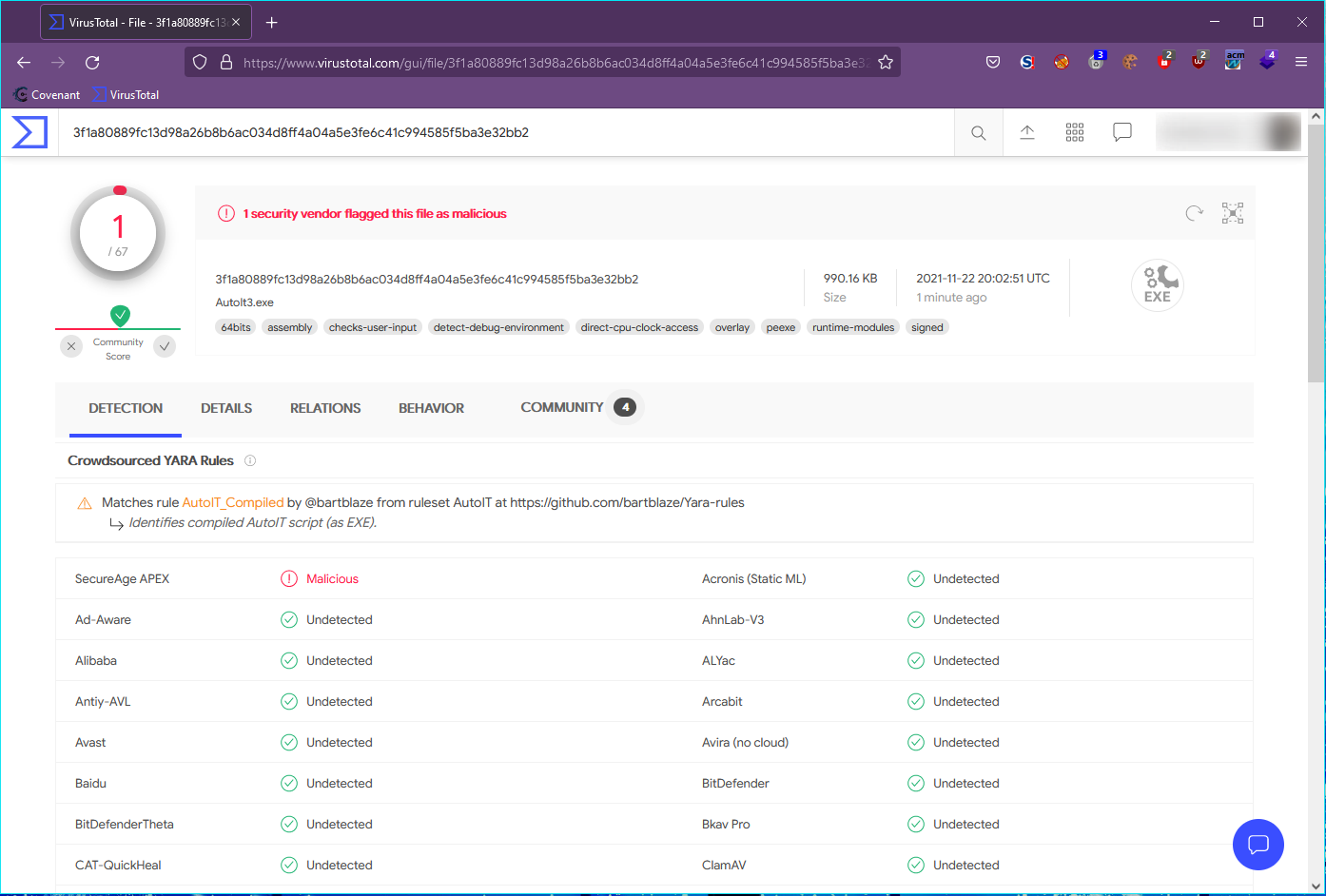This screenshot has height=896, width=1326.
Task: Click the detect-debug-environment tag
Action: pos(498,327)
